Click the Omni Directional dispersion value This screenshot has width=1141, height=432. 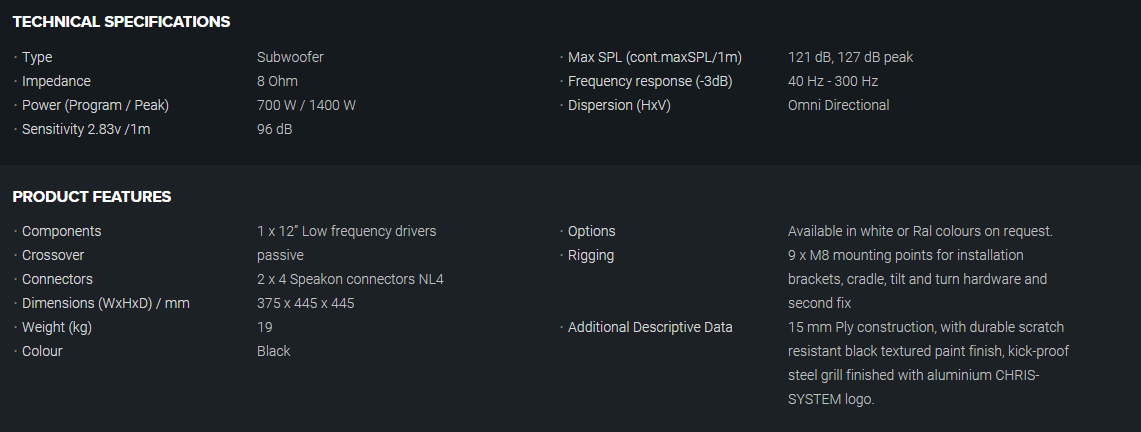(838, 105)
